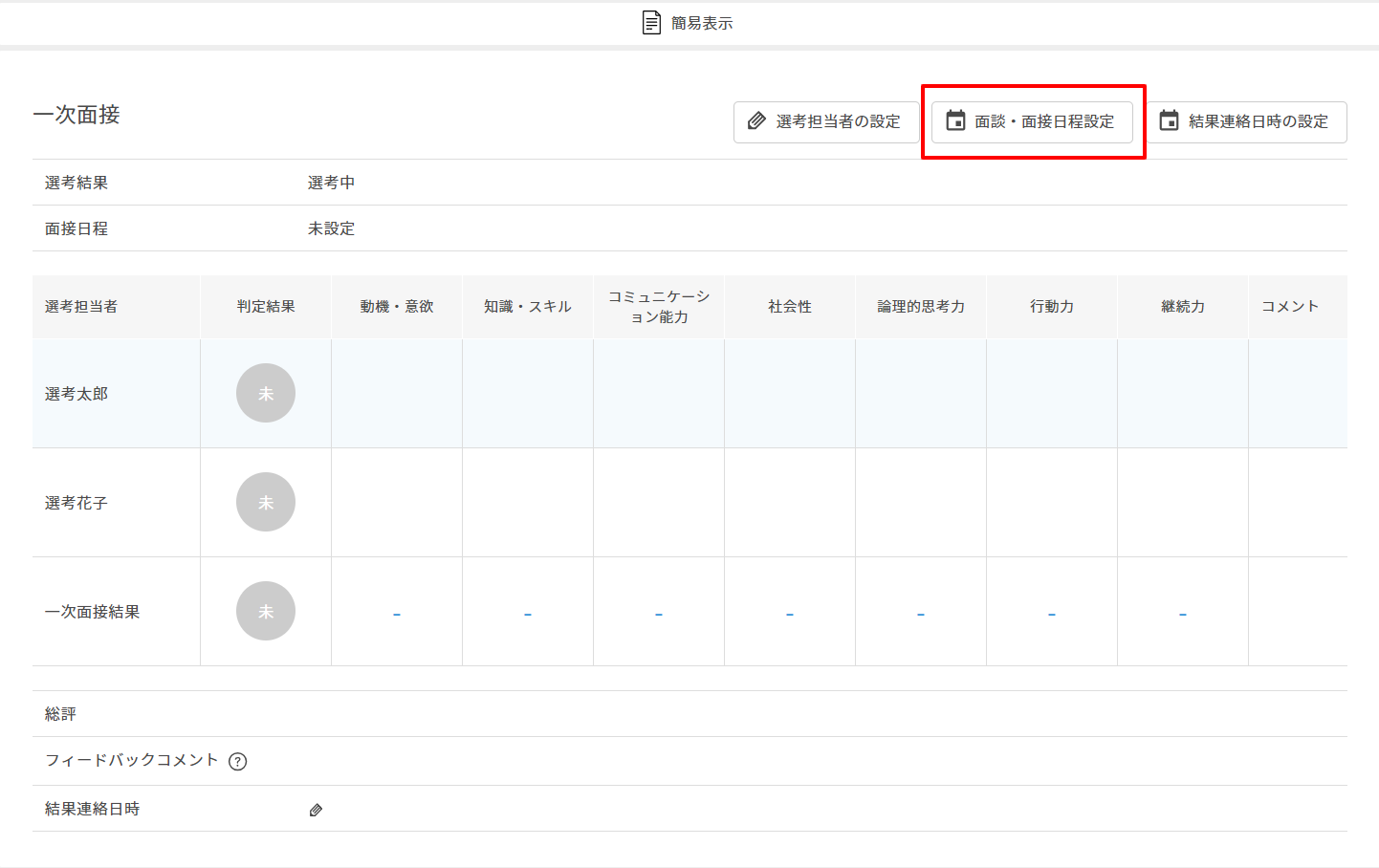1379x868 pixels.
Task: Open the 面談・面接日程設定 button
Action: (x=1032, y=121)
